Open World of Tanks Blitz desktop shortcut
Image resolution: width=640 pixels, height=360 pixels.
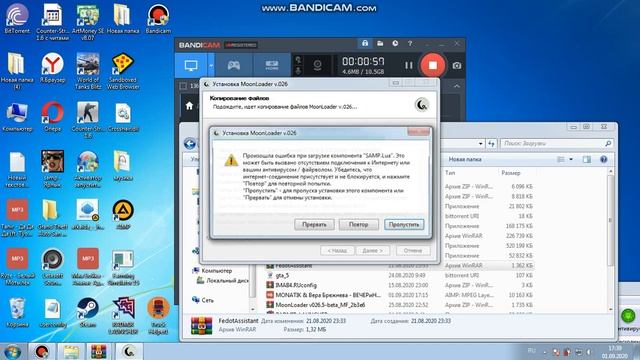click(88, 71)
